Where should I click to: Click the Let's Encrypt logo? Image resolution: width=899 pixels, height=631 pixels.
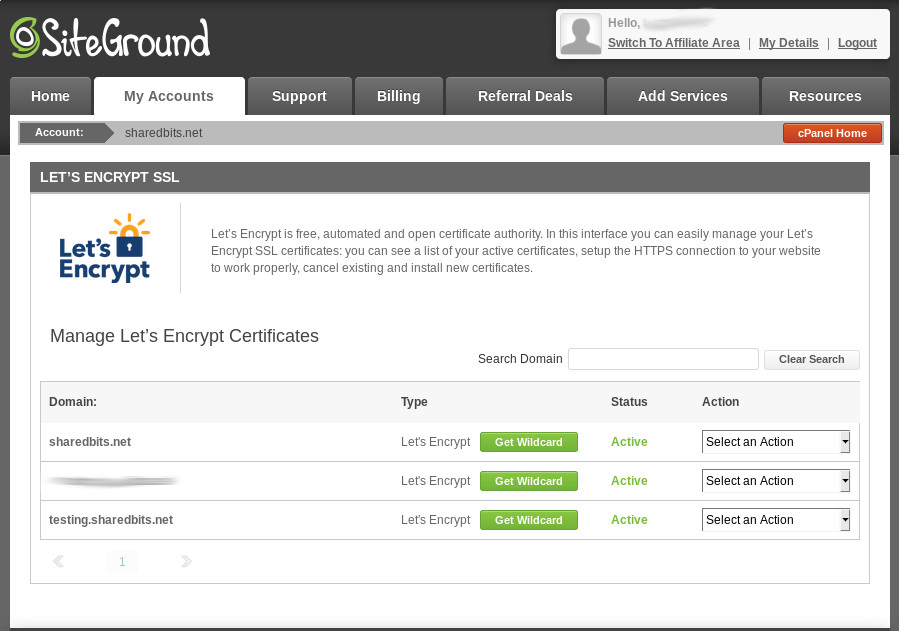click(x=104, y=248)
